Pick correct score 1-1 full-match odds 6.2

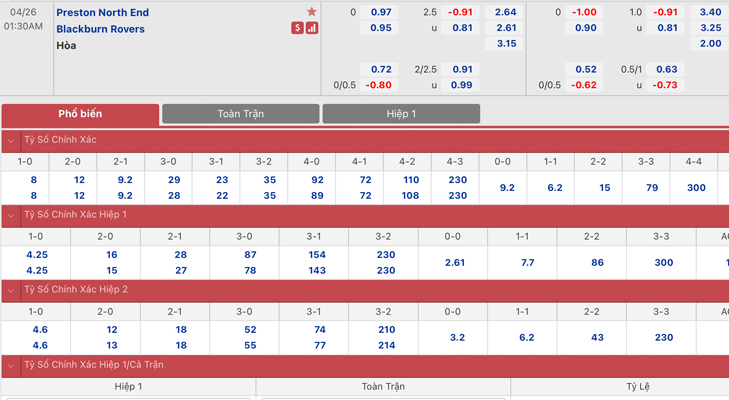pos(554,188)
